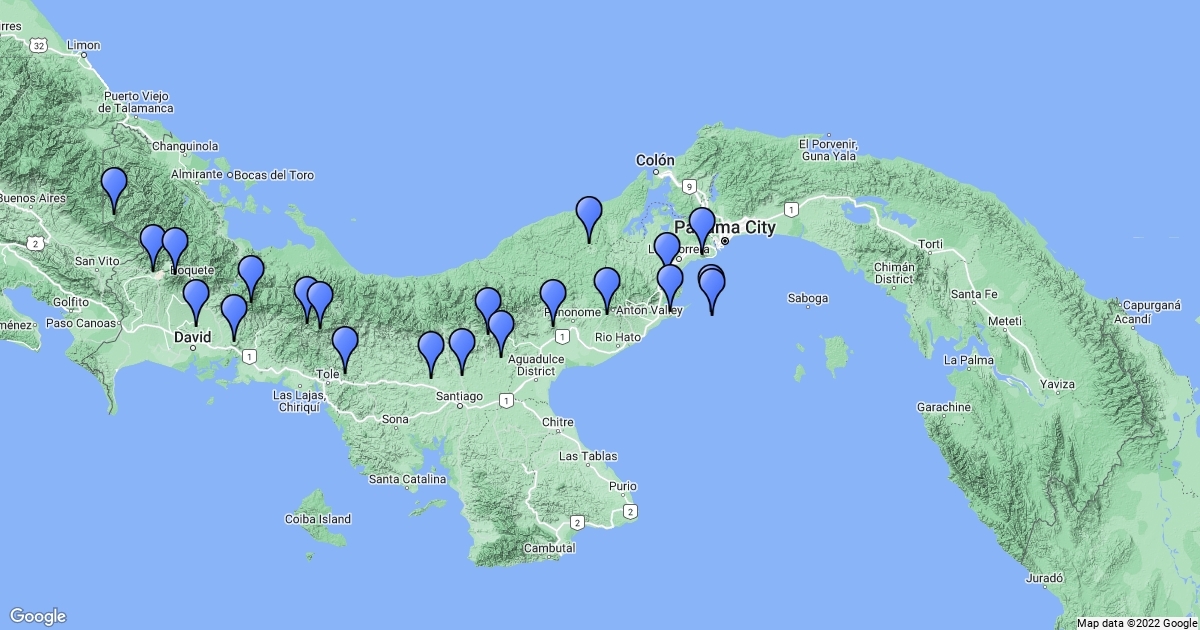Open the marker on Penonome
The width and height of the screenshot is (1200, 630).
pyautogui.click(x=553, y=302)
